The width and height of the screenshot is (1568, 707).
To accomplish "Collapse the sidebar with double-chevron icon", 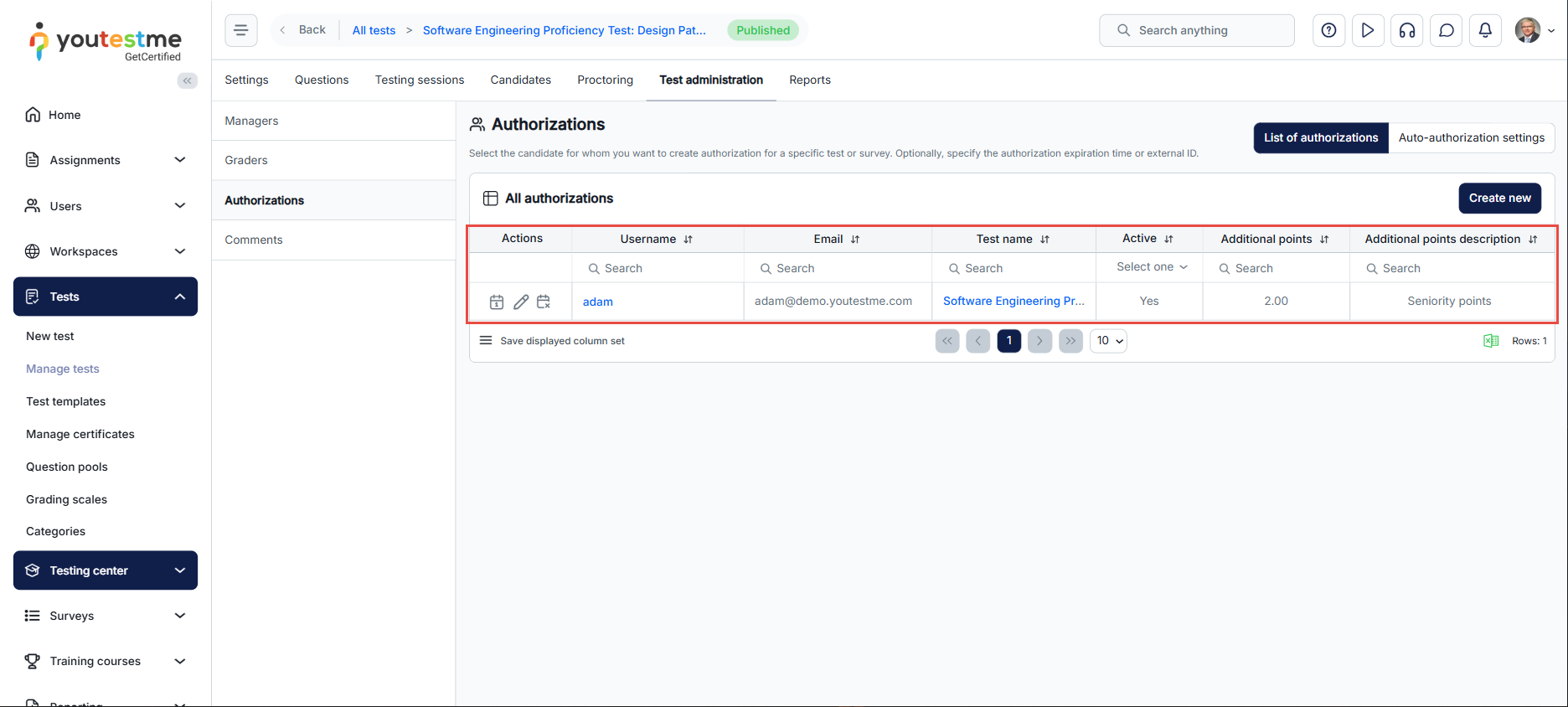I will (187, 80).
